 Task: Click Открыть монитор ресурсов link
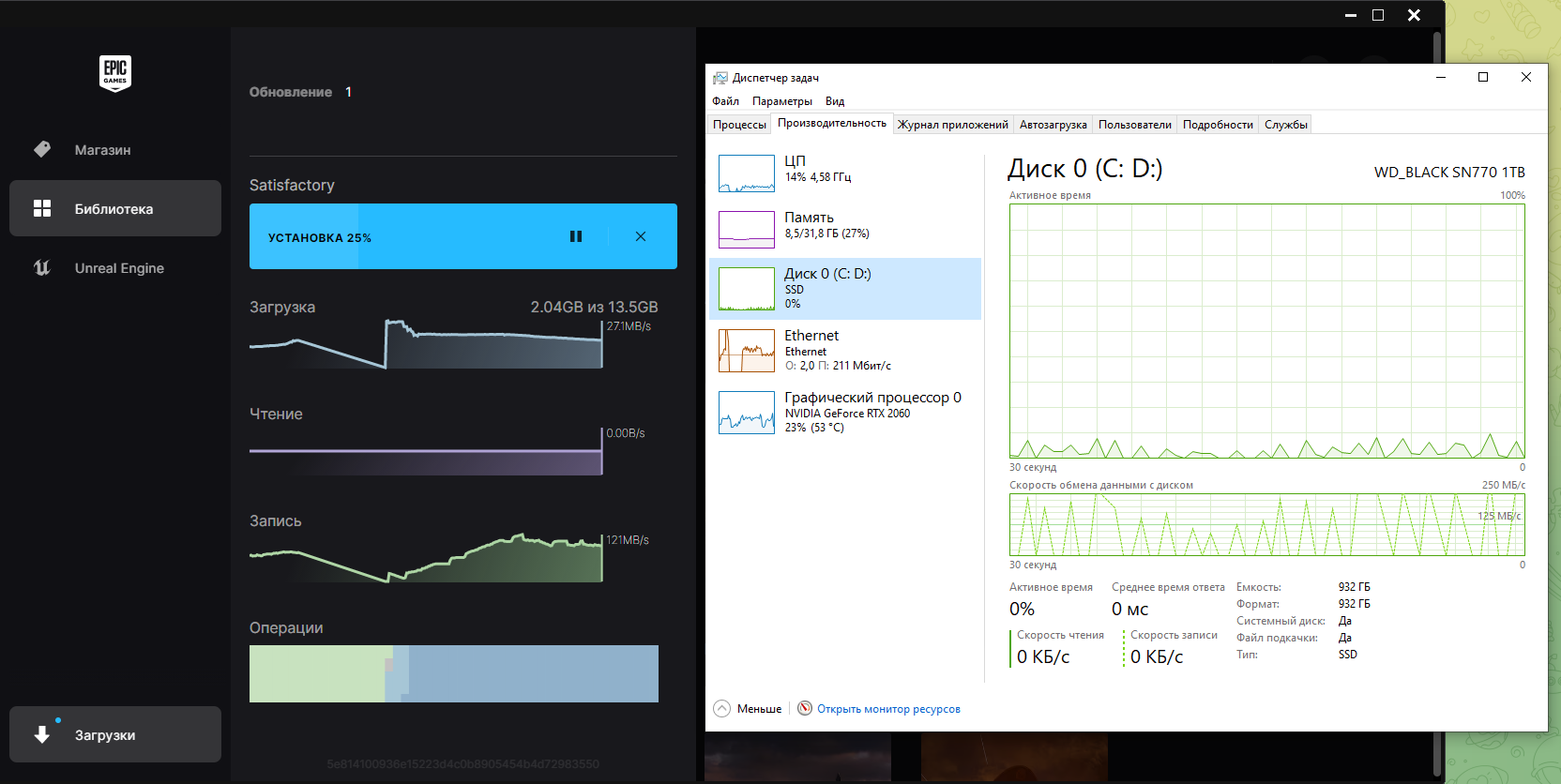pyautogui.click(x=888, y=709)
